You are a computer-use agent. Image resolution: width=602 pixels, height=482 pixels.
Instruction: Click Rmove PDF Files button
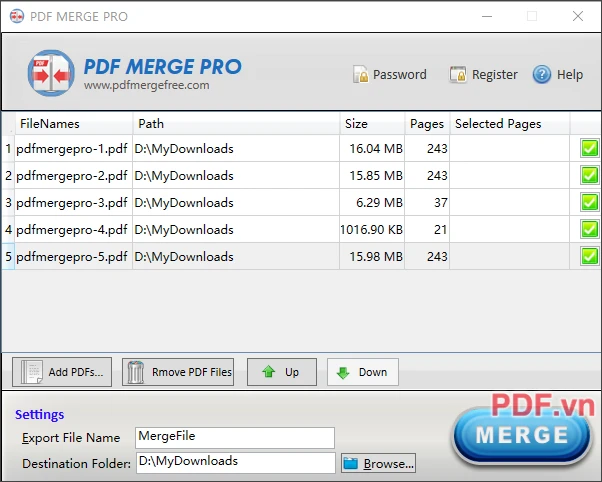point(178,372)
